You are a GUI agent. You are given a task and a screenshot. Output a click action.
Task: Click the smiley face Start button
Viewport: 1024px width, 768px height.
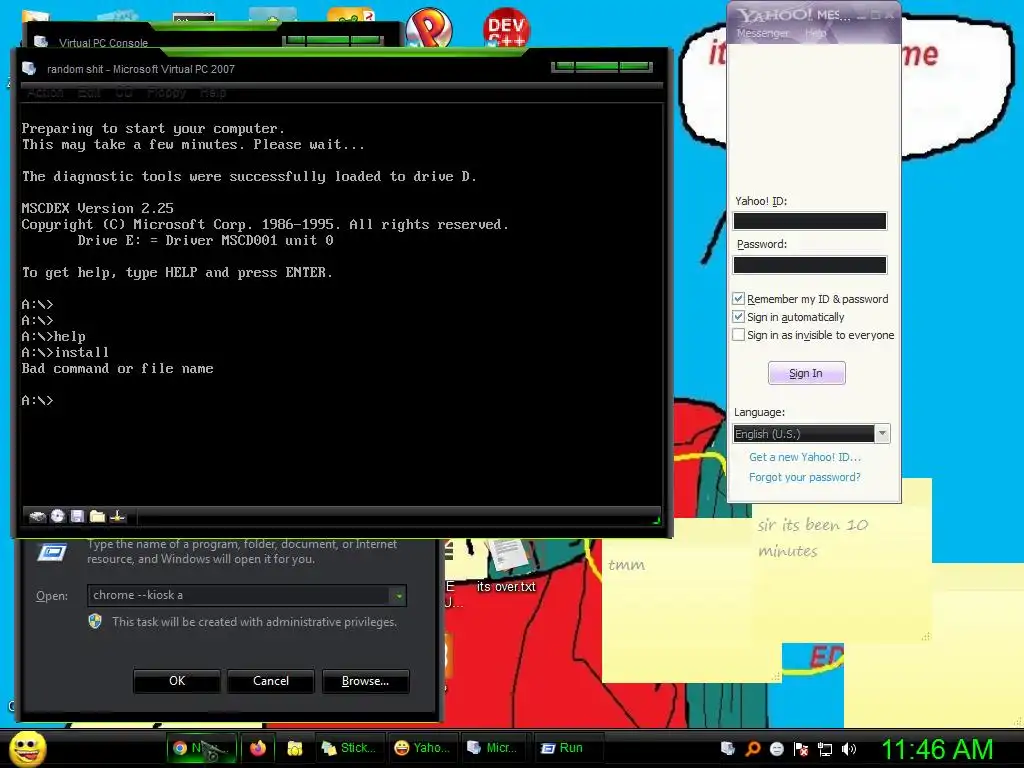[x=27, y=748]
